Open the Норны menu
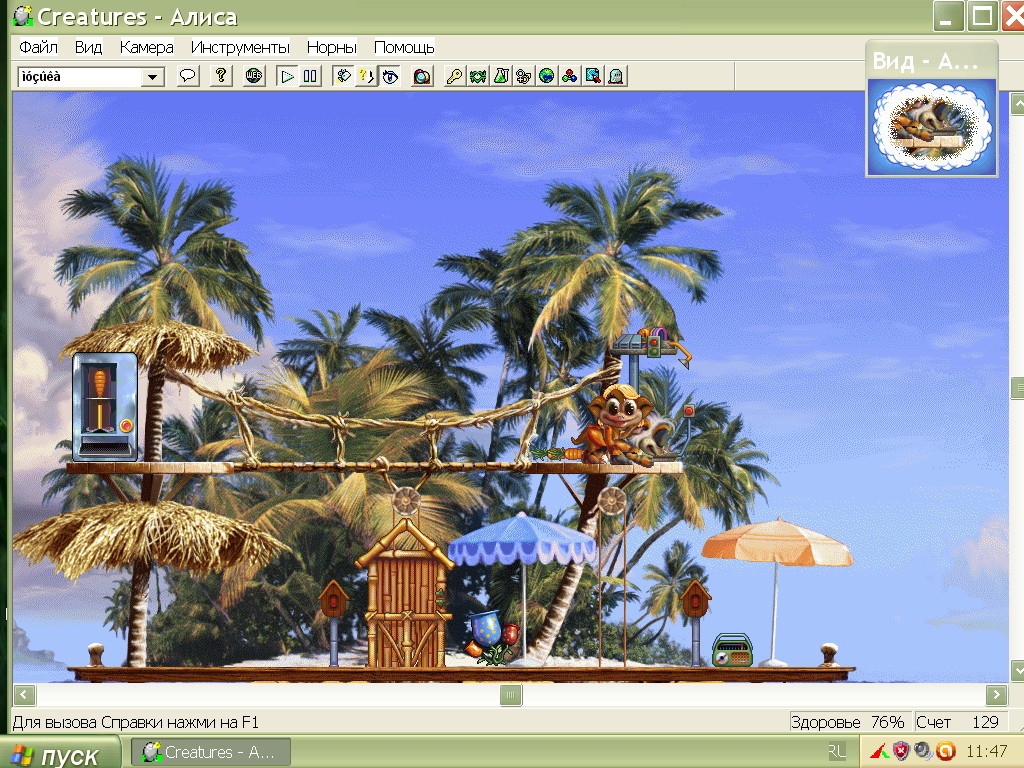The width and height of the screenshot is (1024, 768). coord(331,48)
